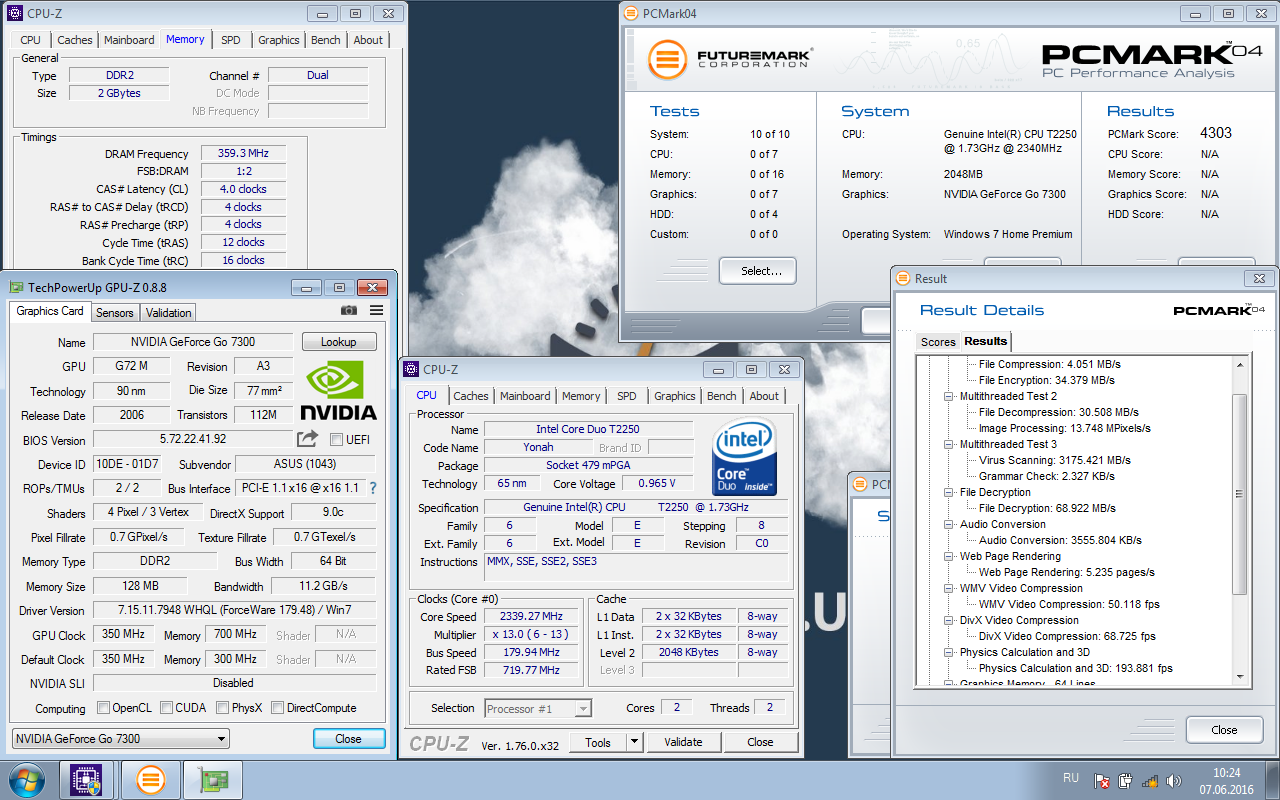Click the taskbar clock showing 10:24
This screenshot has height=800, width=1280.
tap(1226, 772)
